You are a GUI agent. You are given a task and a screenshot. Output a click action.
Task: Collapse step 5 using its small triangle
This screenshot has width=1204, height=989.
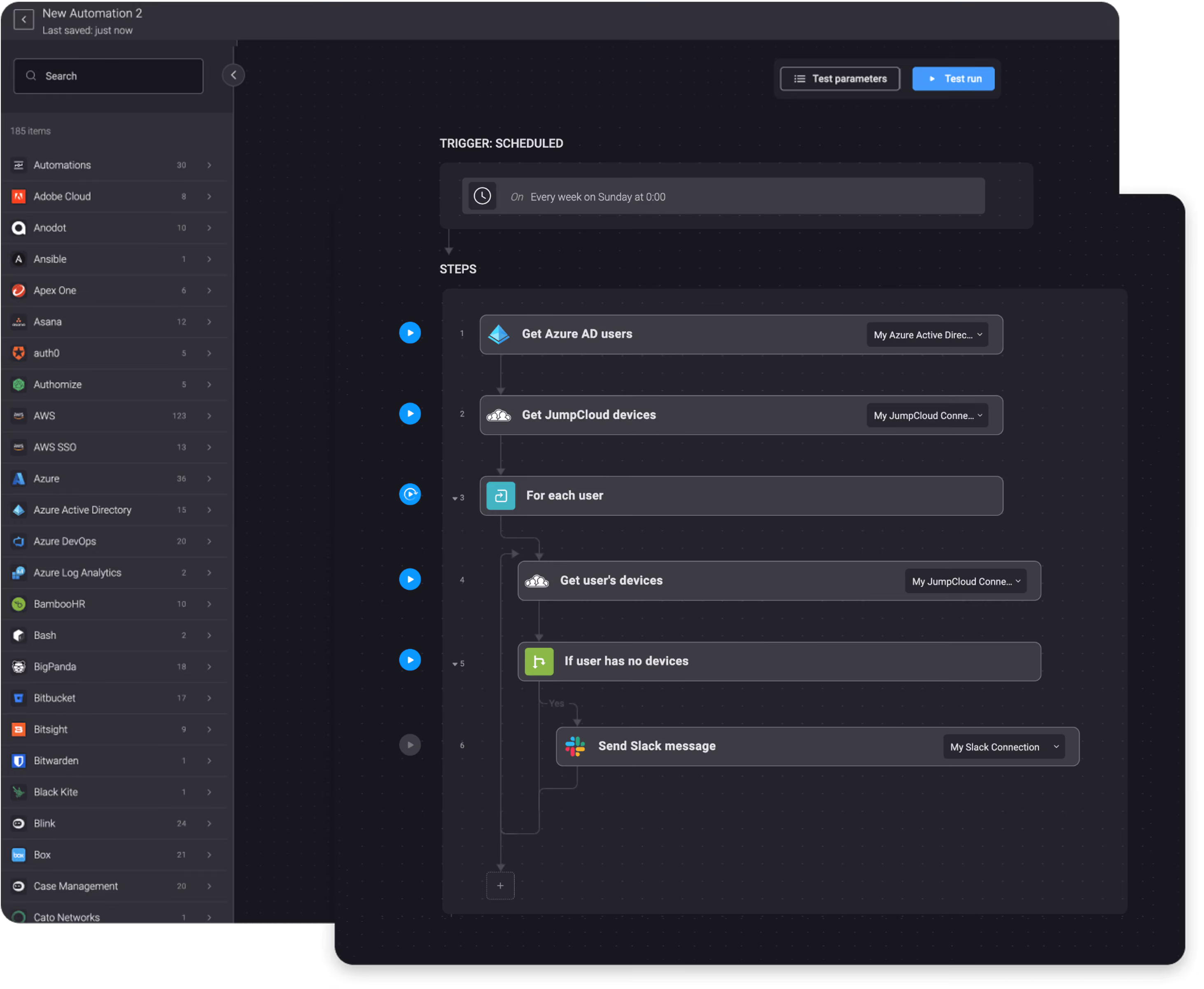[456, 664]
